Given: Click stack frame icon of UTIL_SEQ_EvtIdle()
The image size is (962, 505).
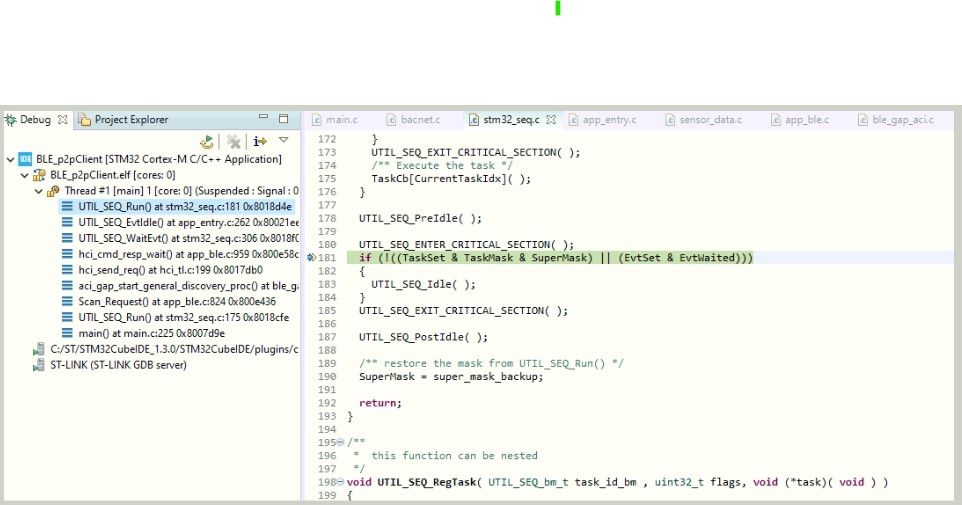Looking at the screenshot, I should 67,223.
